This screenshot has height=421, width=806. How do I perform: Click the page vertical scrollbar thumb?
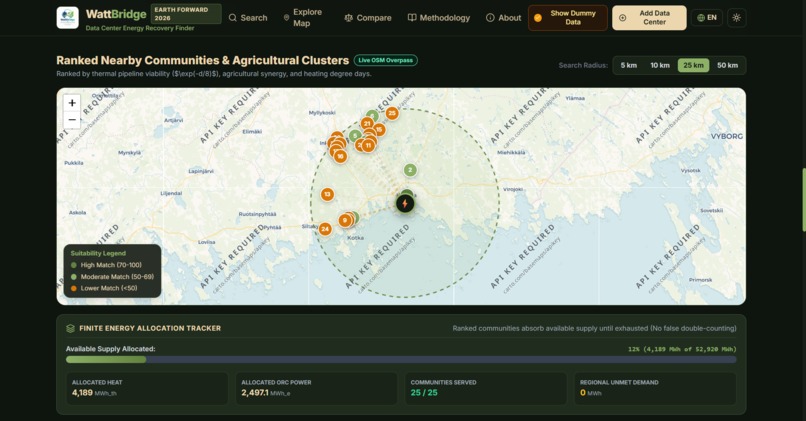tap(803, 199)
